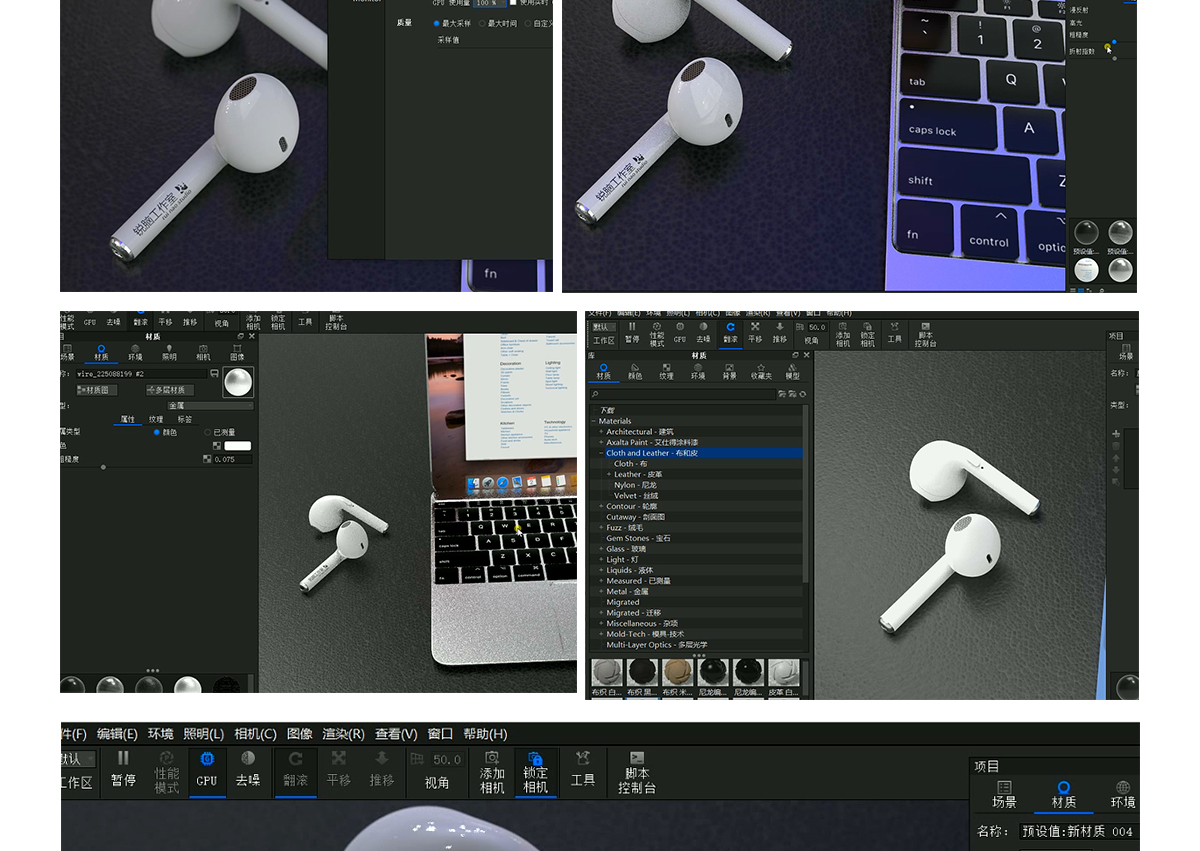Select the 推移 dolly tool in the bottom screenshot
The width and height of the screenshot is (1200, 851).
pyautogui.click(x=382, y=771)
